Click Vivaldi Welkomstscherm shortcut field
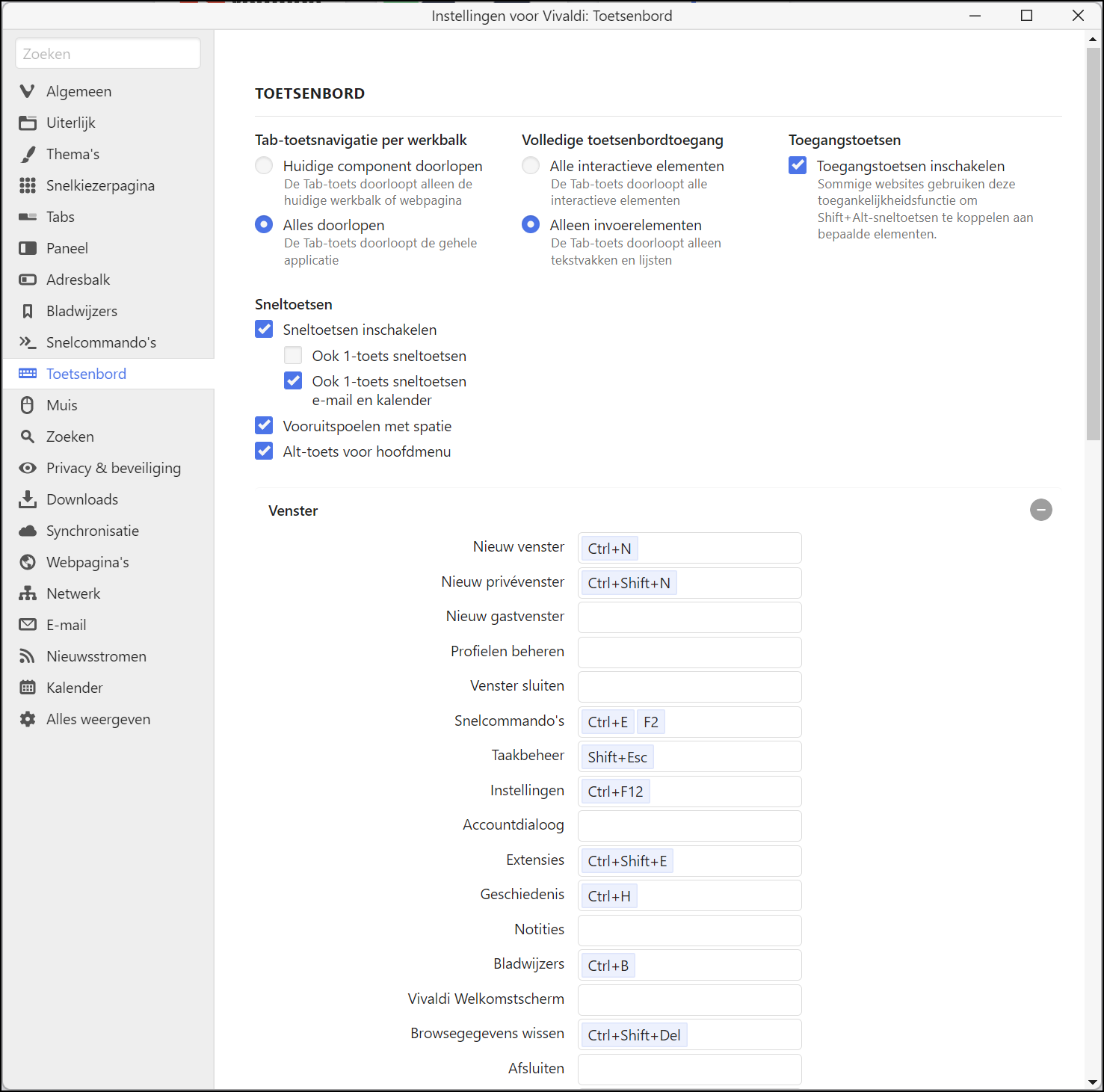The image size is (1104, 1092). coord(689,1000)
